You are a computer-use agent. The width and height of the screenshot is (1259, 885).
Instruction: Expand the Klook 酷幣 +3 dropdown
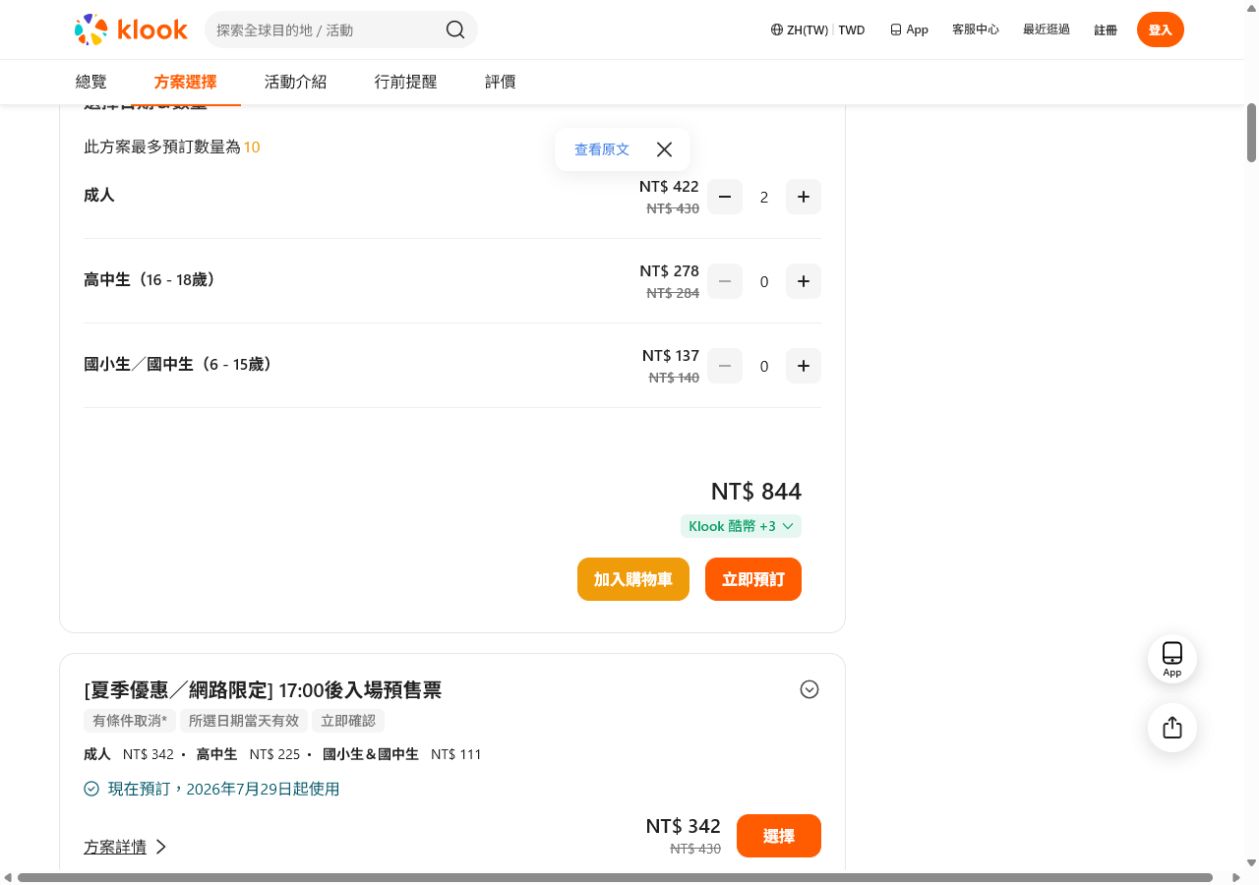pyautogui.click(x=741, y=526)
